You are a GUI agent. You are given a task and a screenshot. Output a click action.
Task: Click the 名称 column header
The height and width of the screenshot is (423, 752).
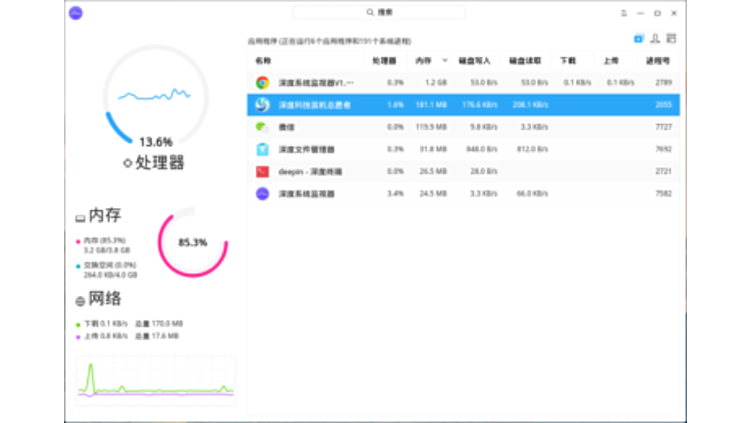(263, 61)
